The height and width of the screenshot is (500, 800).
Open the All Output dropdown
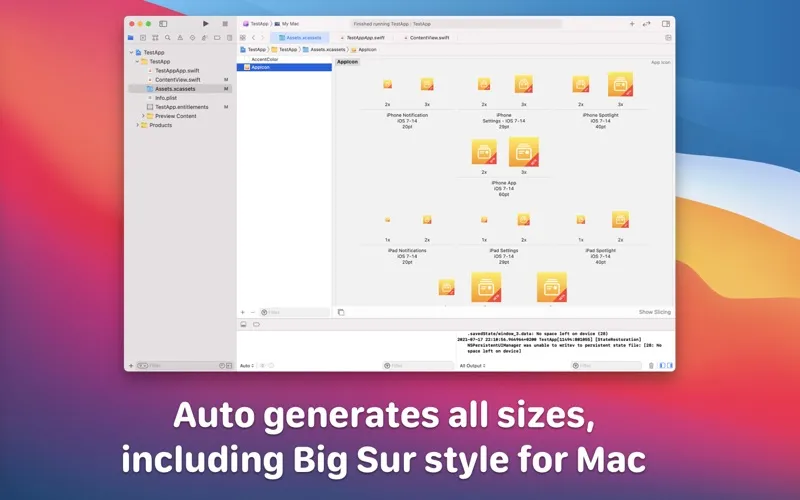click(472, 366)
